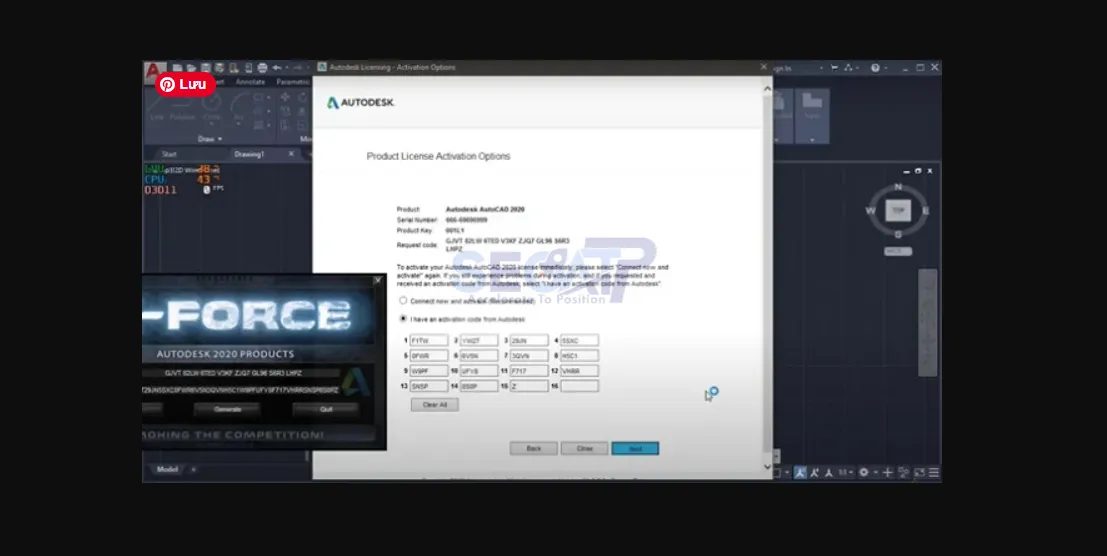Click the Clear All button
This screenshot has height=556, width=1107.
point(435,405)
